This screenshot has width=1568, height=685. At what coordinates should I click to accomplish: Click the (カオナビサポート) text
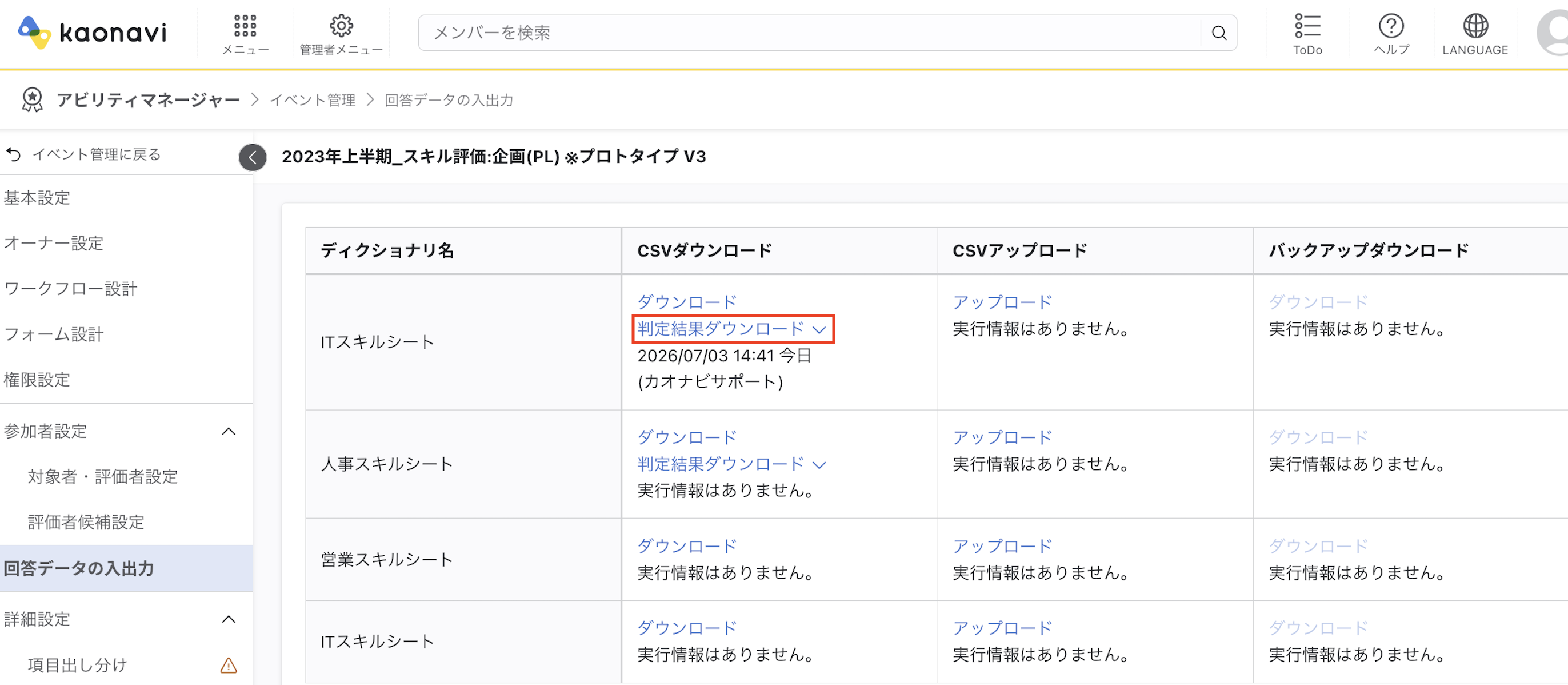point(710,382)
